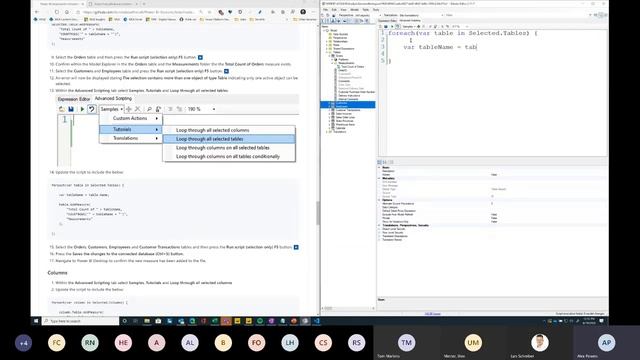Viewport: 640px width, 360px height.
Task: Select the Shared Expressions folder in tree
Action: click(344, 49)
